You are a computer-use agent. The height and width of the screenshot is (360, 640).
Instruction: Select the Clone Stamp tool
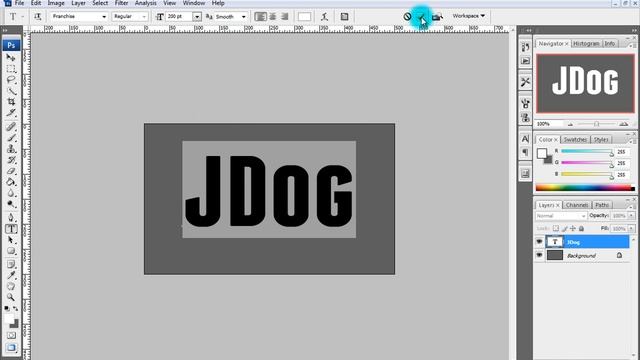coord(11,149)
